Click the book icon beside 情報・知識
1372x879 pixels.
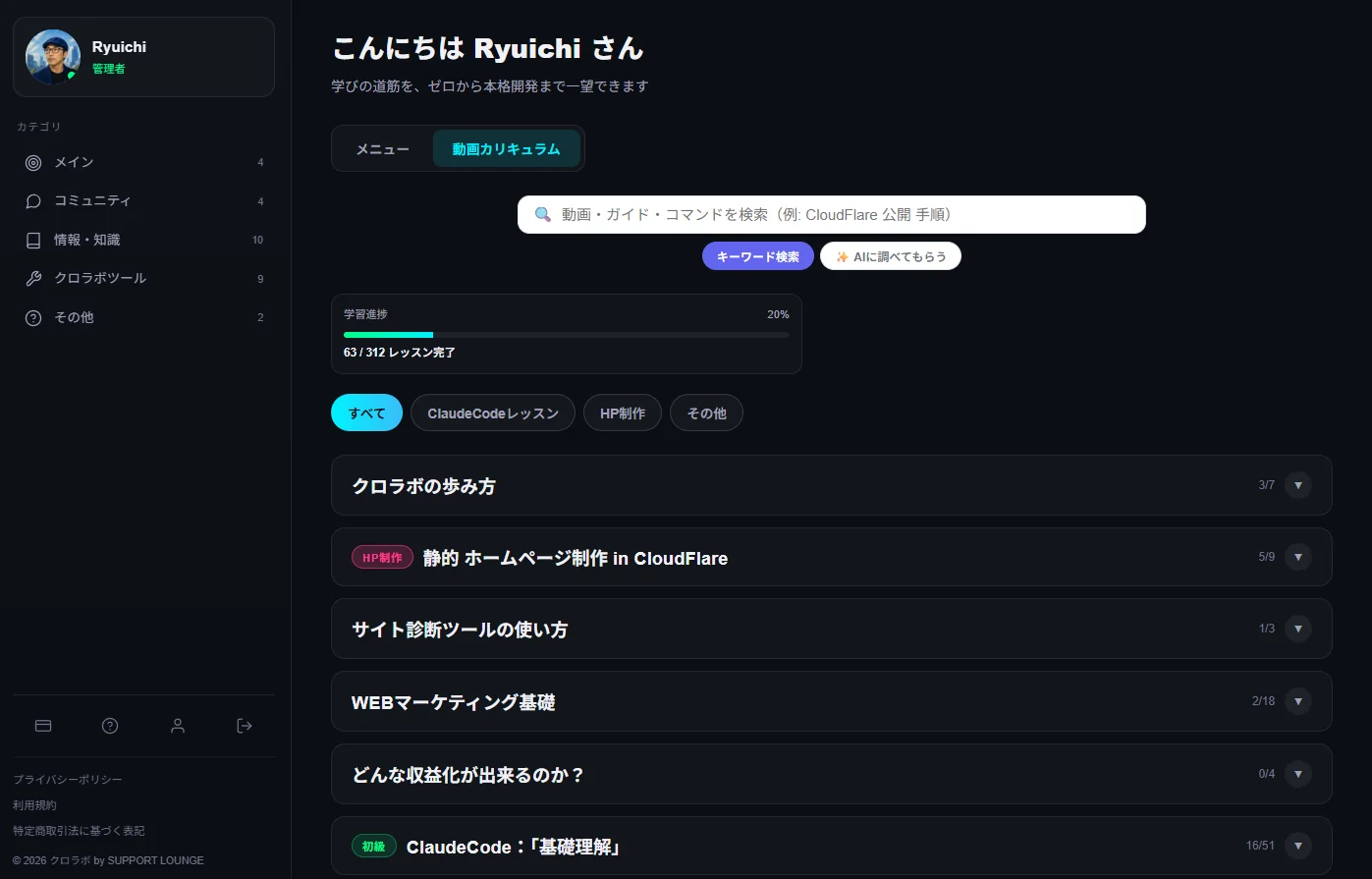coord(33,240)
